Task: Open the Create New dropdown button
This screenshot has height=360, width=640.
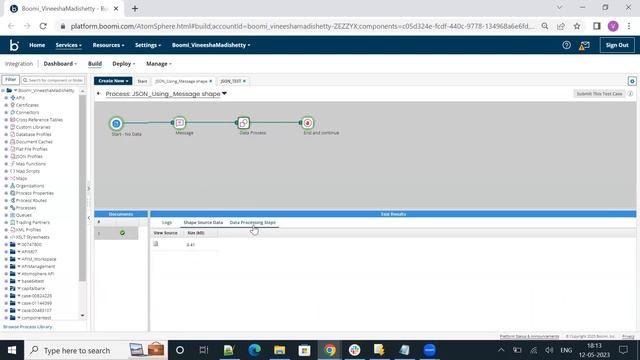Action: point(113,81)
